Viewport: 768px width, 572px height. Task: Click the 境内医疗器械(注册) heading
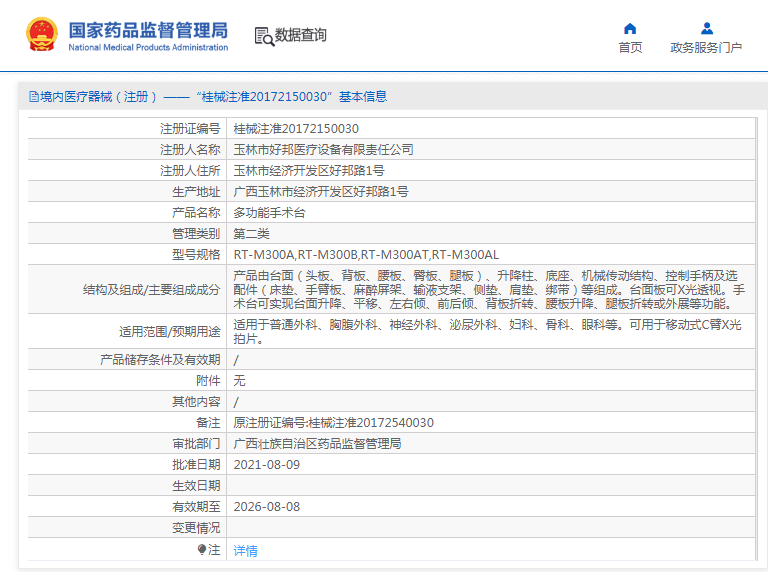tap(208, 96)
